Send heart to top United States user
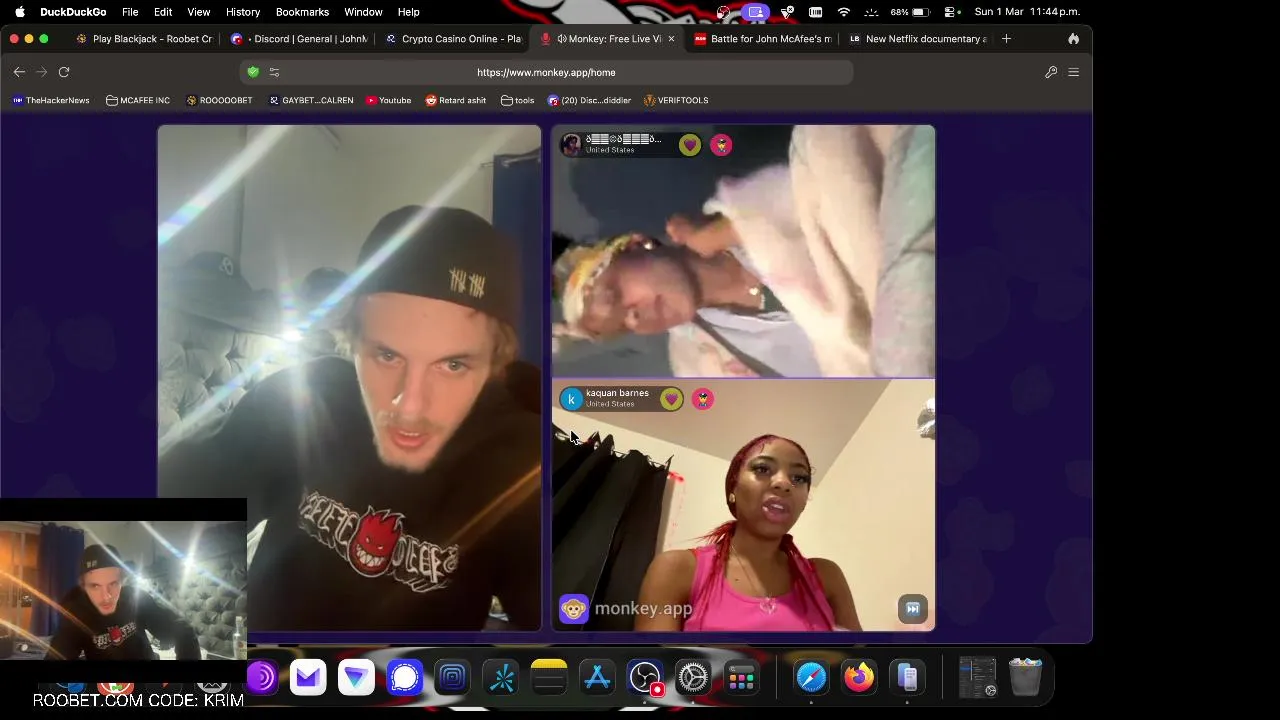Screen dimensions: 1280x720 (690, 145)
